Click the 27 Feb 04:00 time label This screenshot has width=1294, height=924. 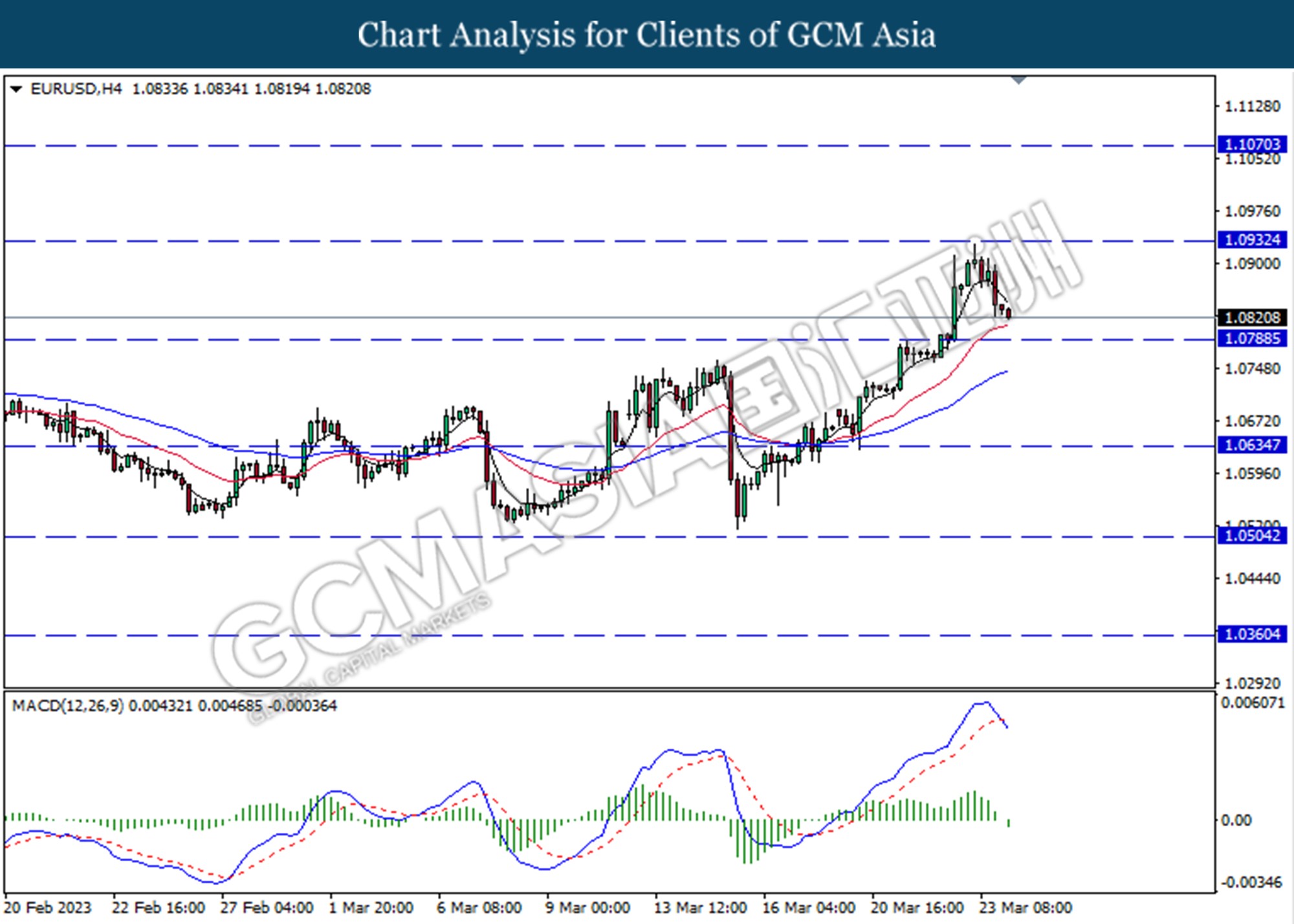(x=267, y=908)
